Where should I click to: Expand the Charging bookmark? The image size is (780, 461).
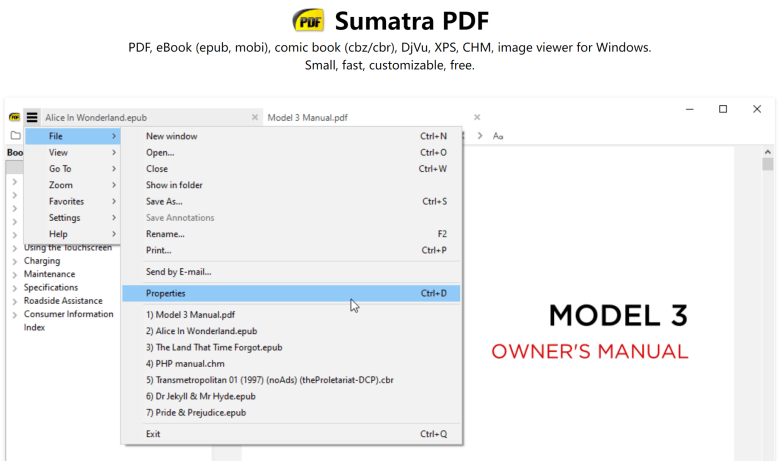(15, 262)
